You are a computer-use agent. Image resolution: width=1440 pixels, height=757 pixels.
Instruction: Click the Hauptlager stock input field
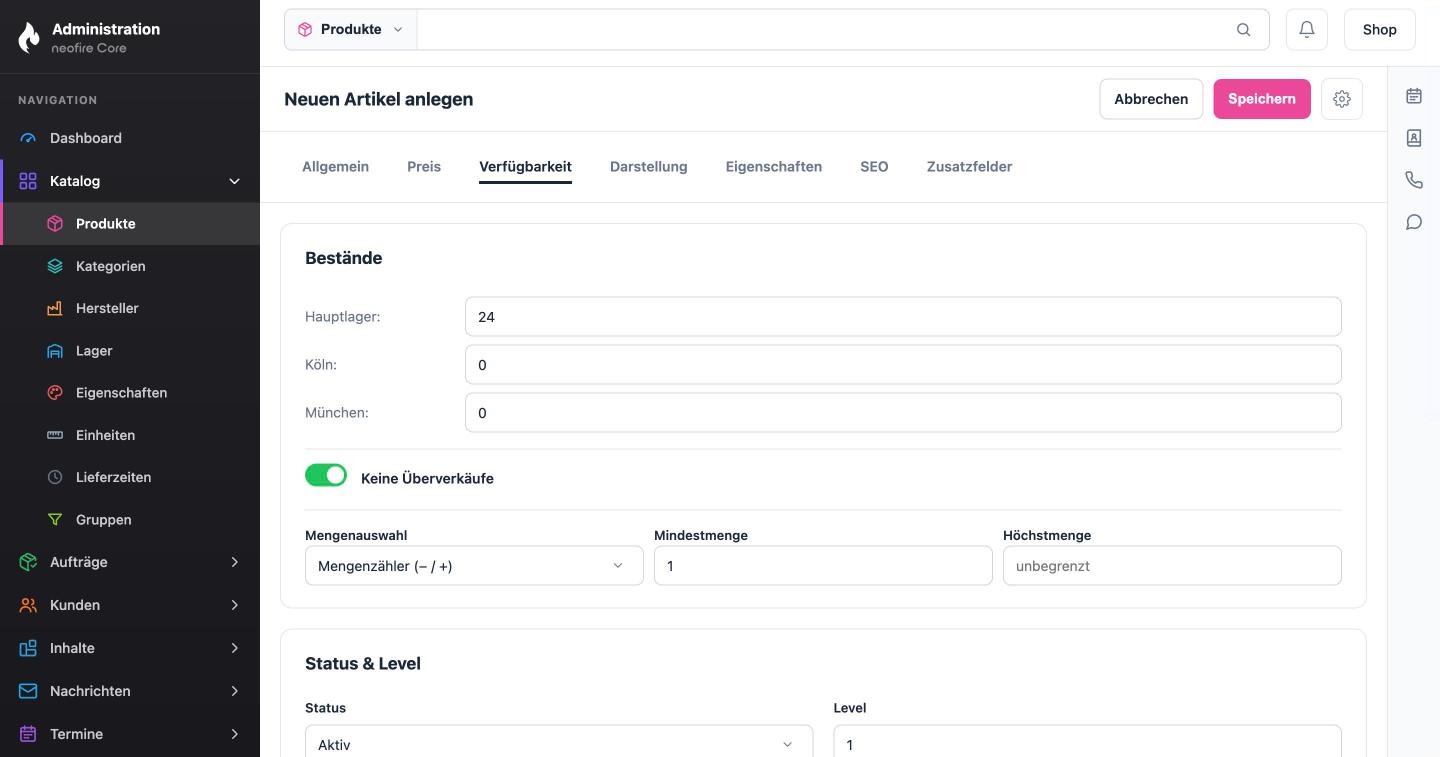click(903, 317)
